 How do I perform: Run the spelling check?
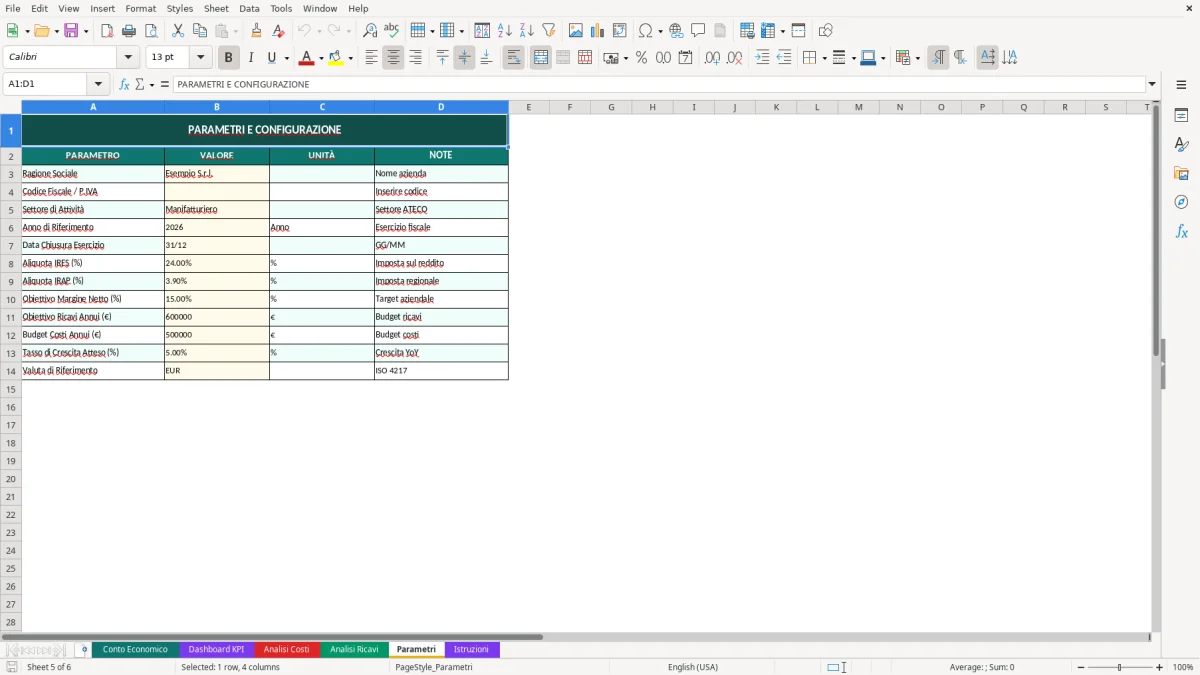click(x=392, y=31)
